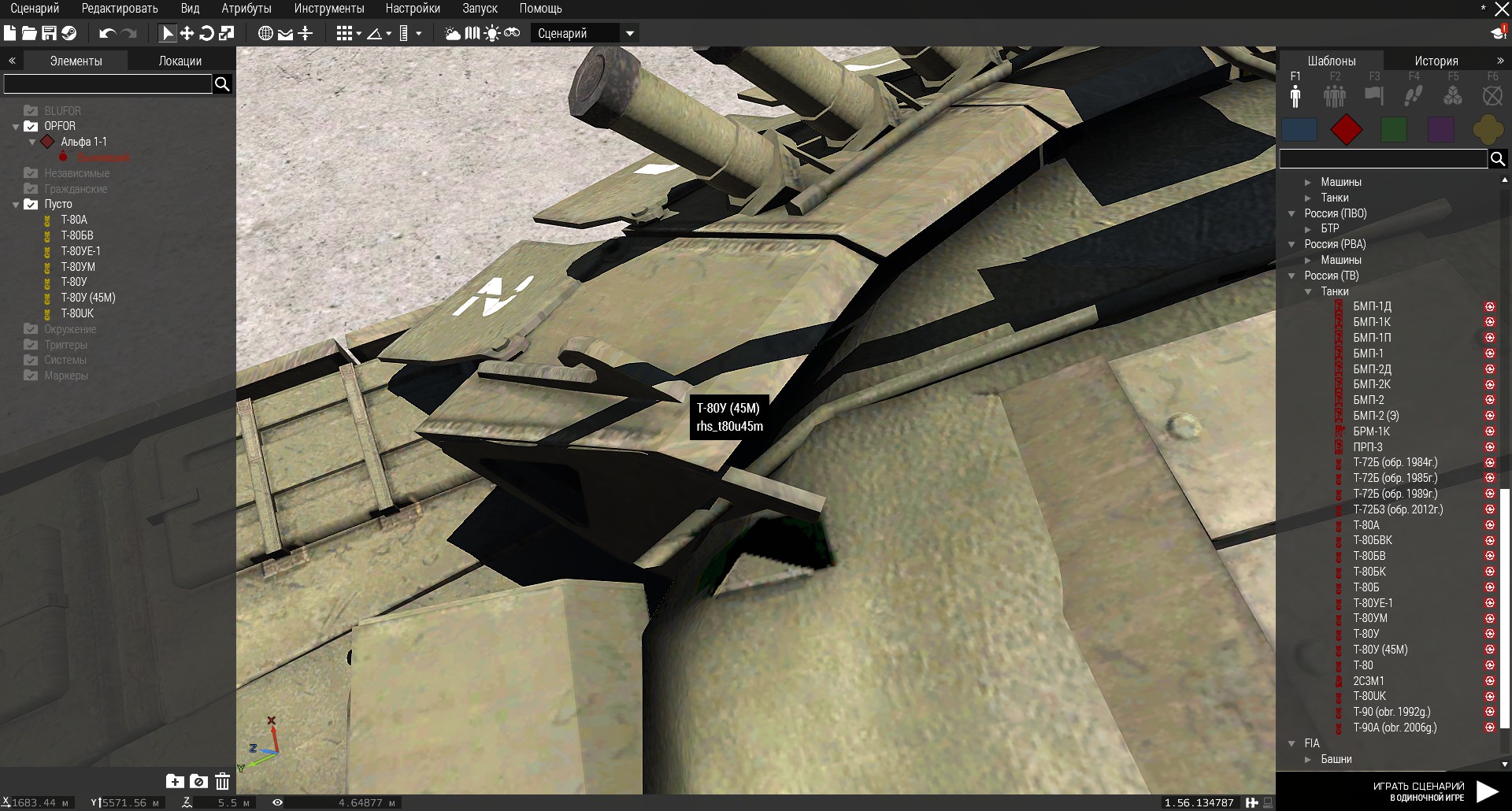Toggle translation grid snapping icon

[x=344, y=33]
